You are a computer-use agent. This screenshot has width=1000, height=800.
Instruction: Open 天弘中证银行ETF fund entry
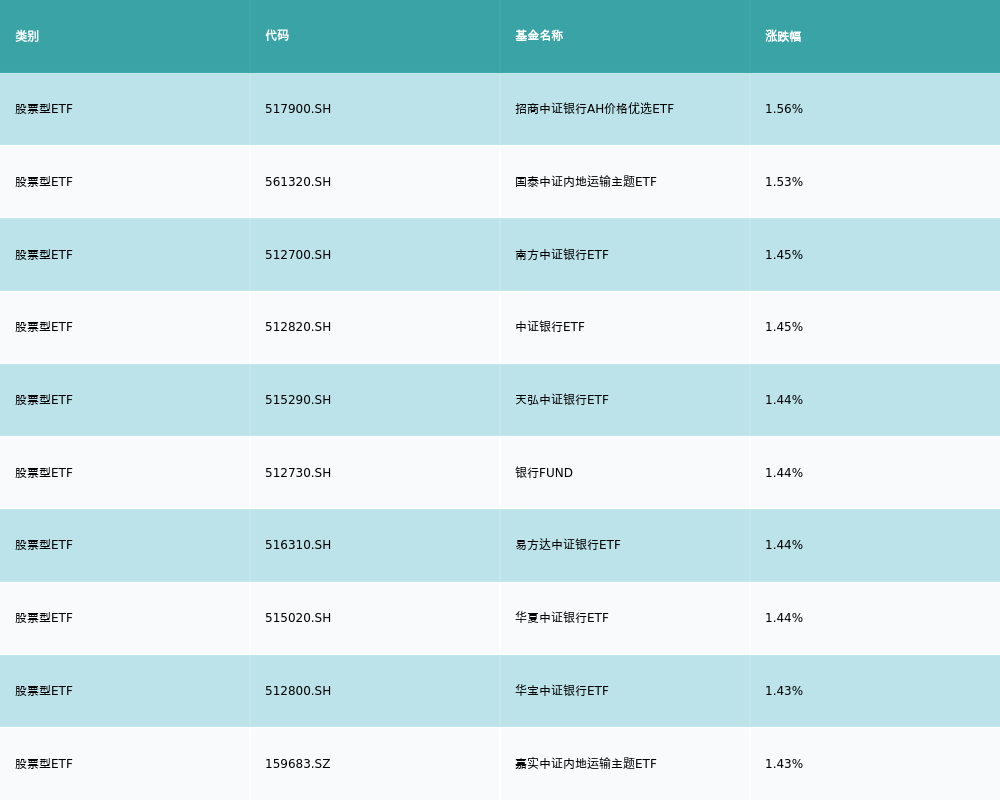pyautogui.click(x=562, y=400)
